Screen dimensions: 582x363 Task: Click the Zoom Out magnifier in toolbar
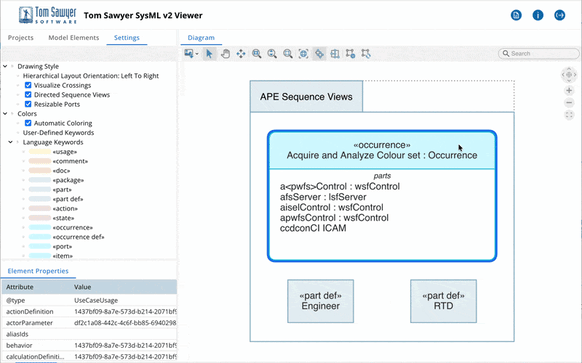[x=272, y=54]
